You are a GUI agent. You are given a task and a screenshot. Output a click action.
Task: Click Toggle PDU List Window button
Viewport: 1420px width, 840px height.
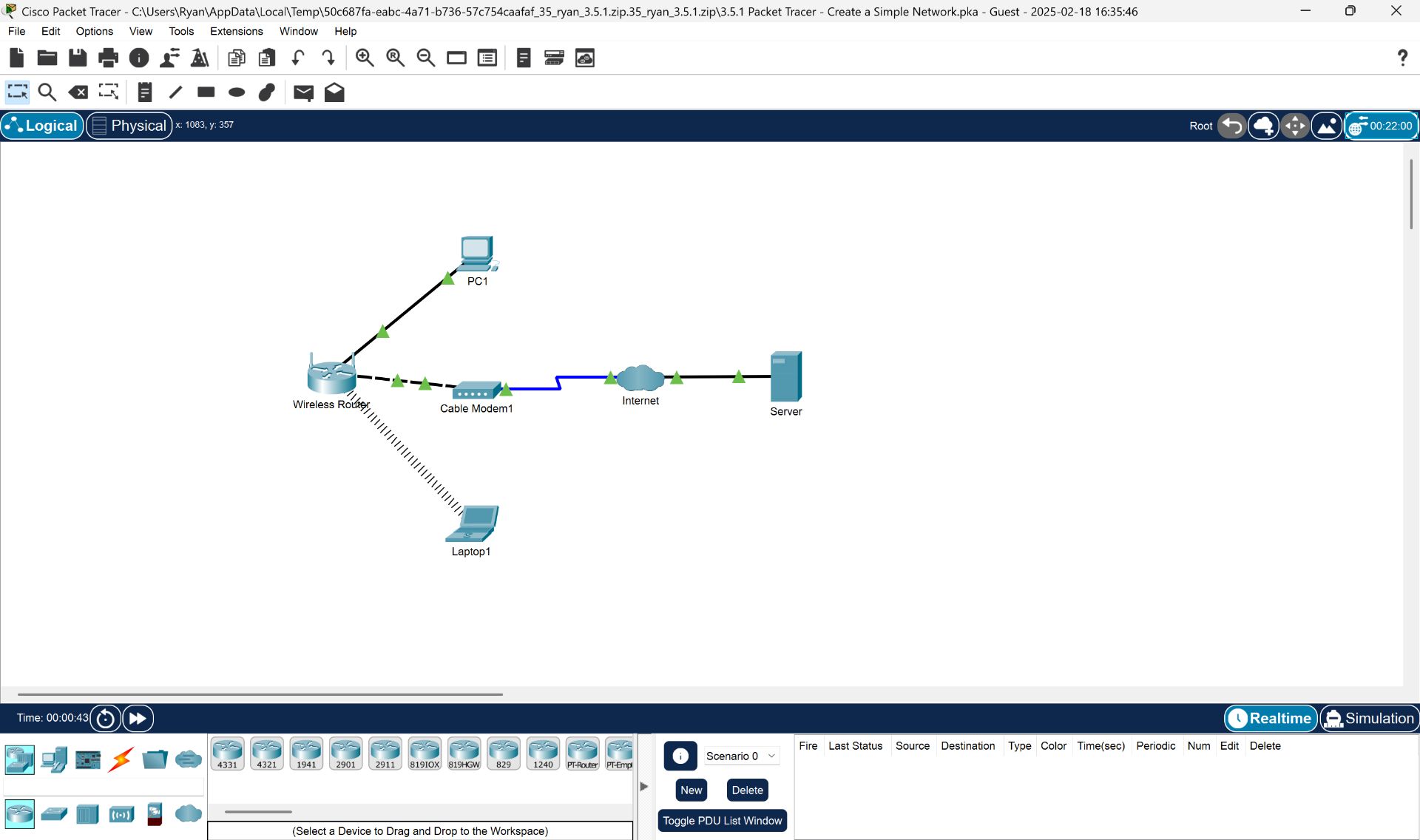point(723,821)
